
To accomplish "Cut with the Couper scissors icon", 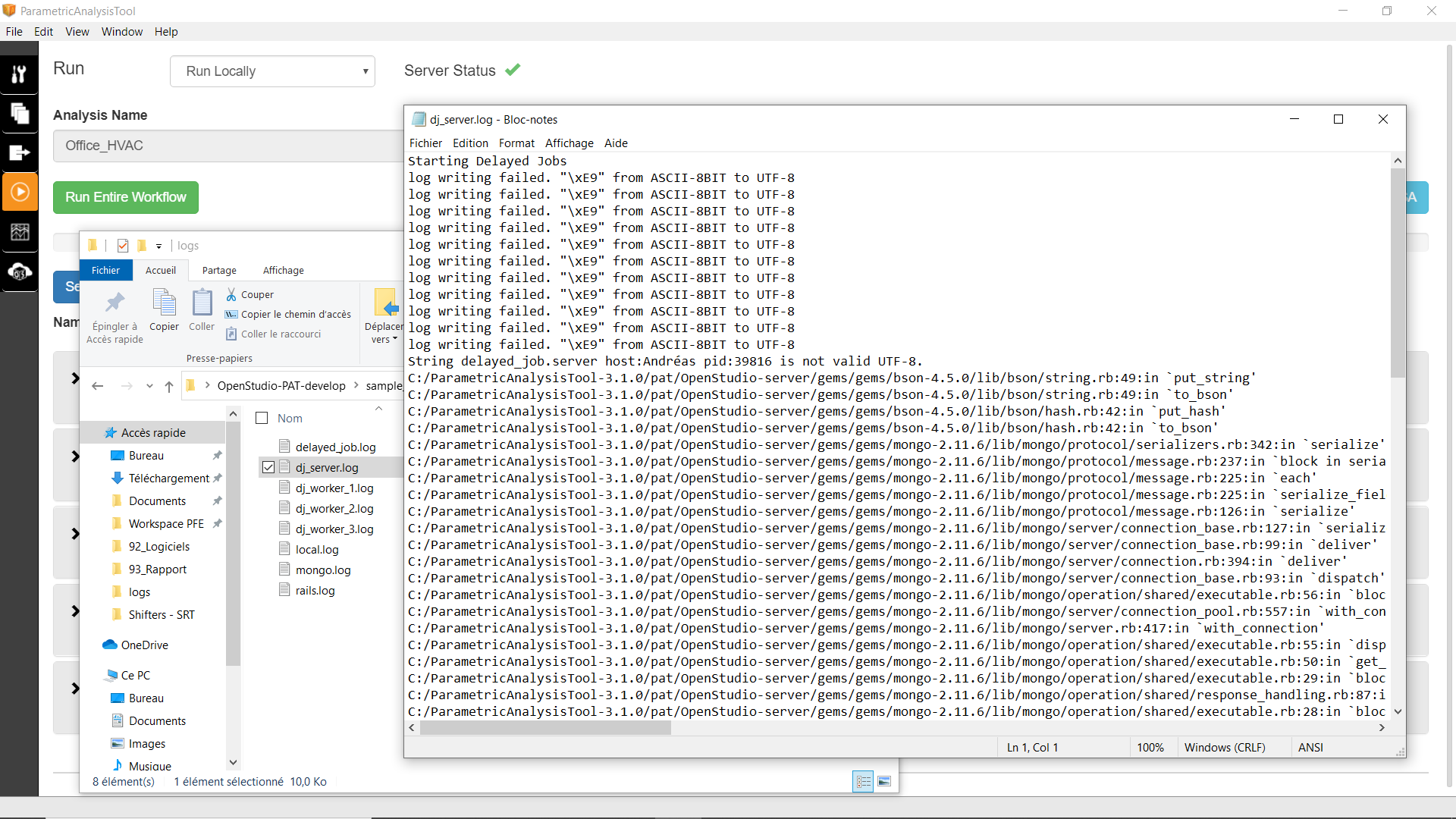I will click(x=231, y=294).
